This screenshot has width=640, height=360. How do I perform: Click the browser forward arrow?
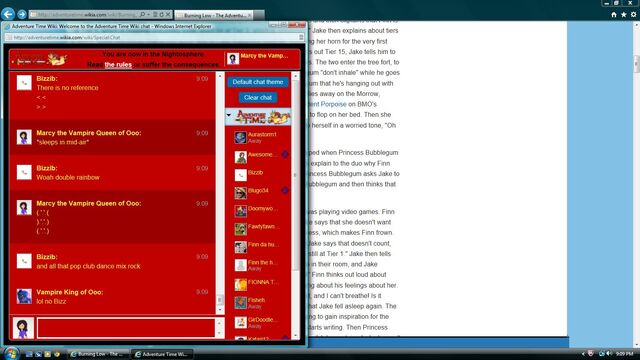pos(22,15)
